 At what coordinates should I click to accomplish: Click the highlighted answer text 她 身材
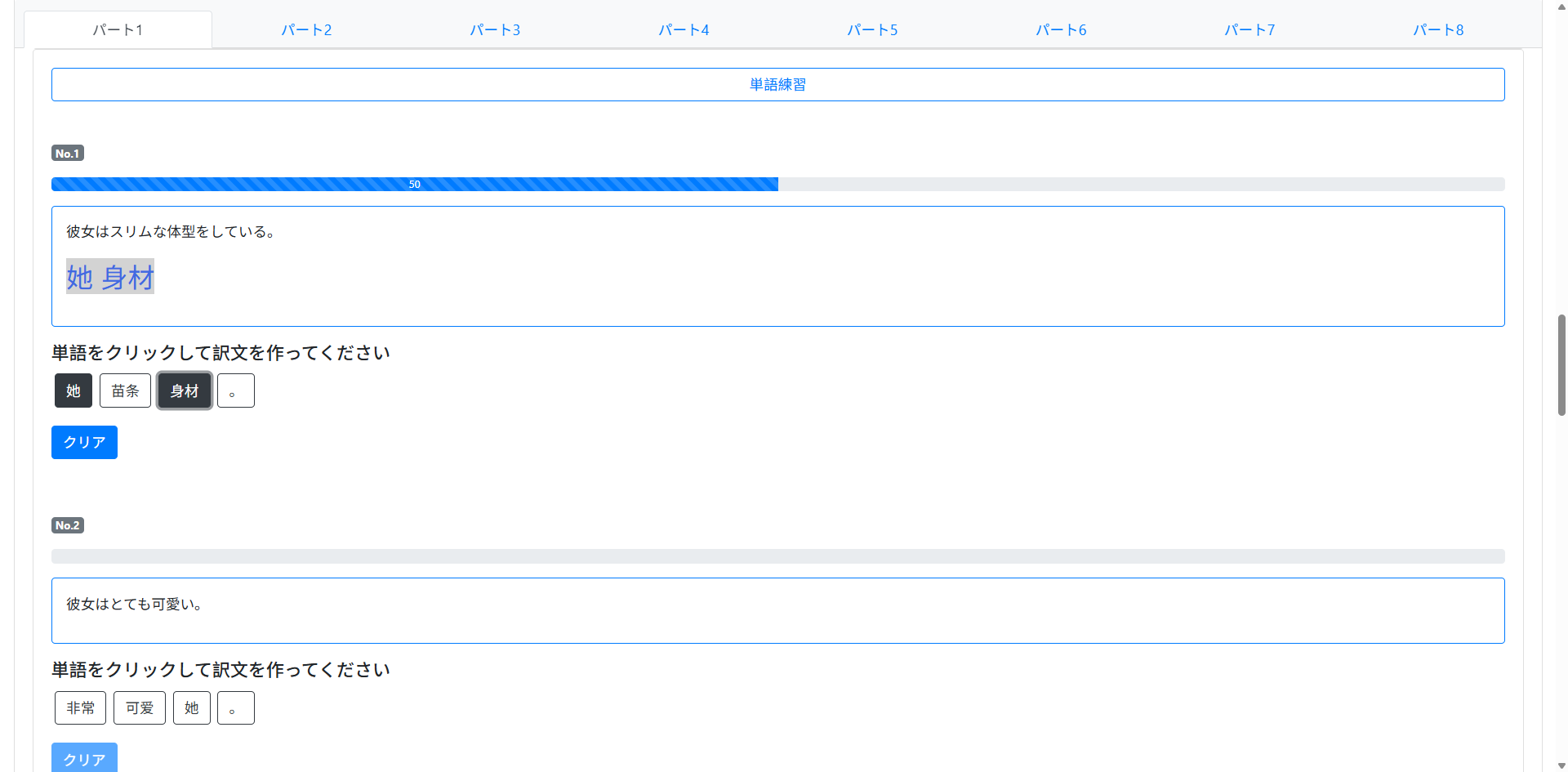tap(110, 277)
